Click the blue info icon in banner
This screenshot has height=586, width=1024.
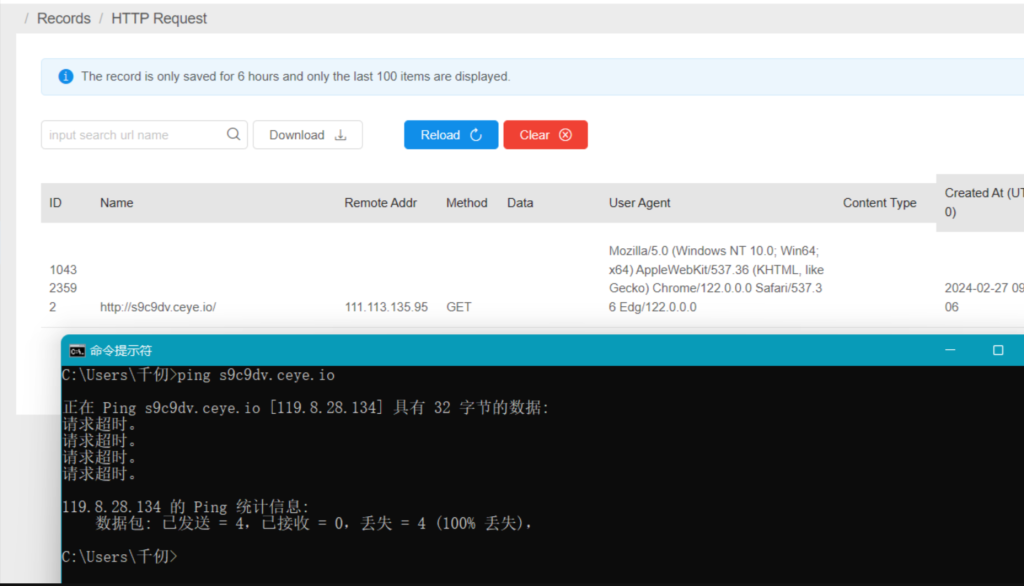(x=66, y=76)
